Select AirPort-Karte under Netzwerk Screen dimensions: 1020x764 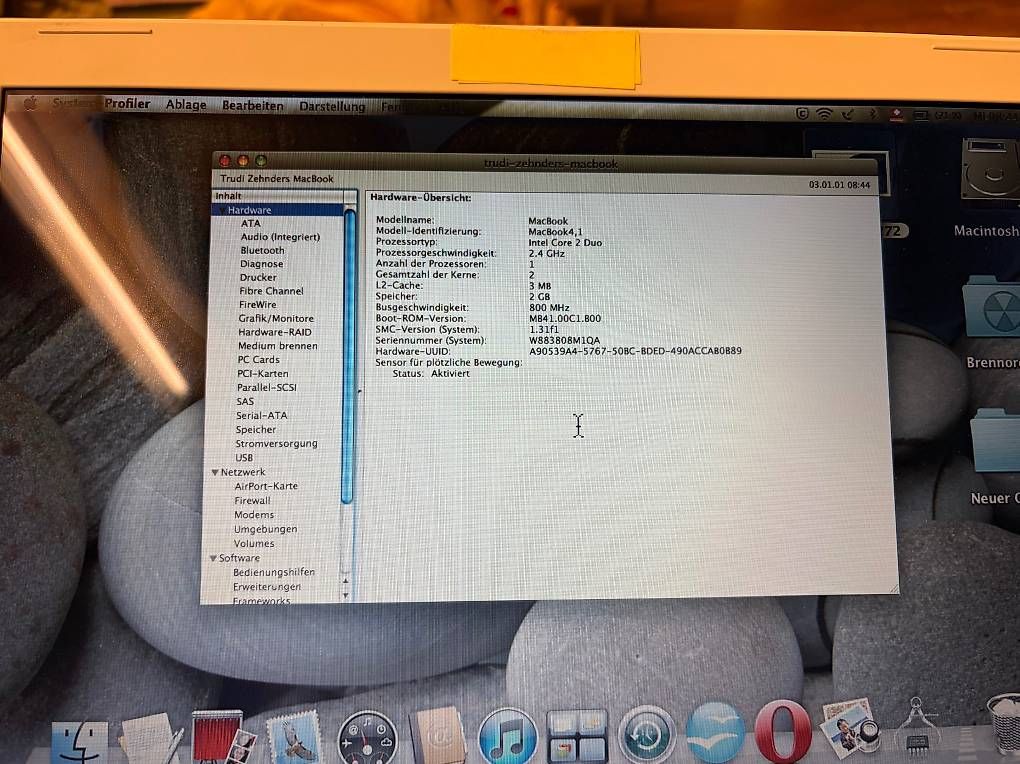[x=266, y=487]
